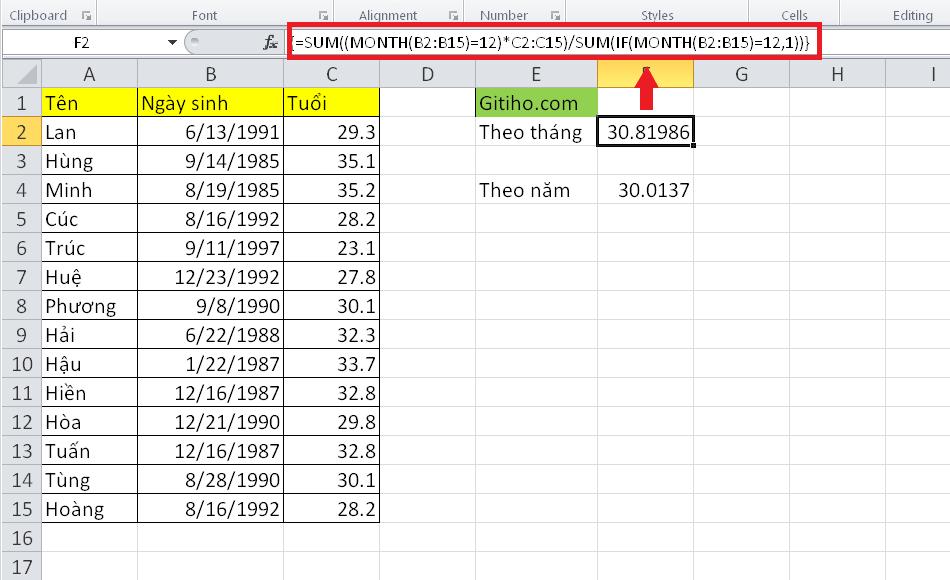Viewport: 950px width, 580px height.
Task: Select the cell showing 30.81986
Action: (645, 131)
